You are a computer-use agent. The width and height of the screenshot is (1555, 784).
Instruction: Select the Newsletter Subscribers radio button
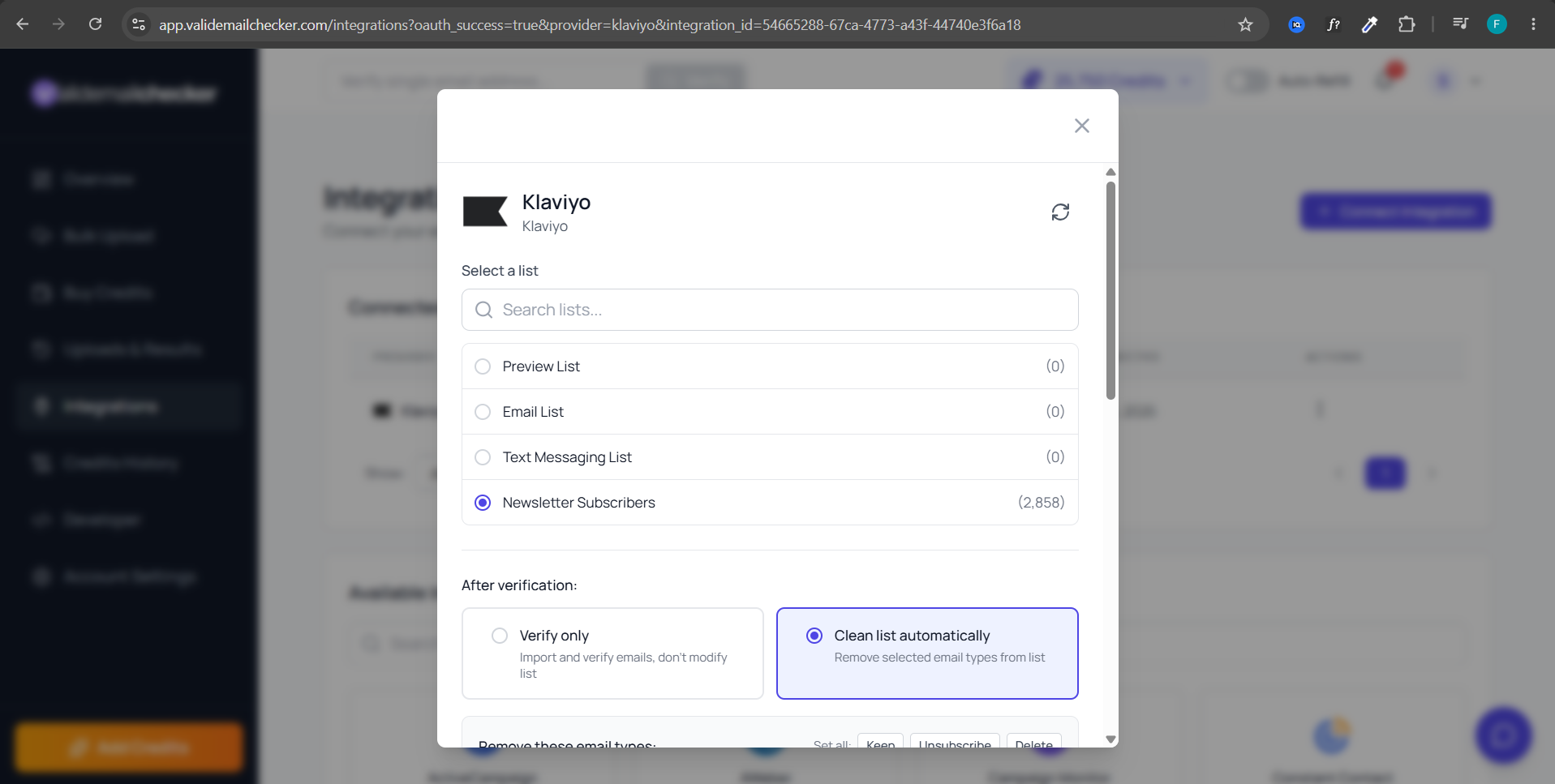(x=483, y=503)
